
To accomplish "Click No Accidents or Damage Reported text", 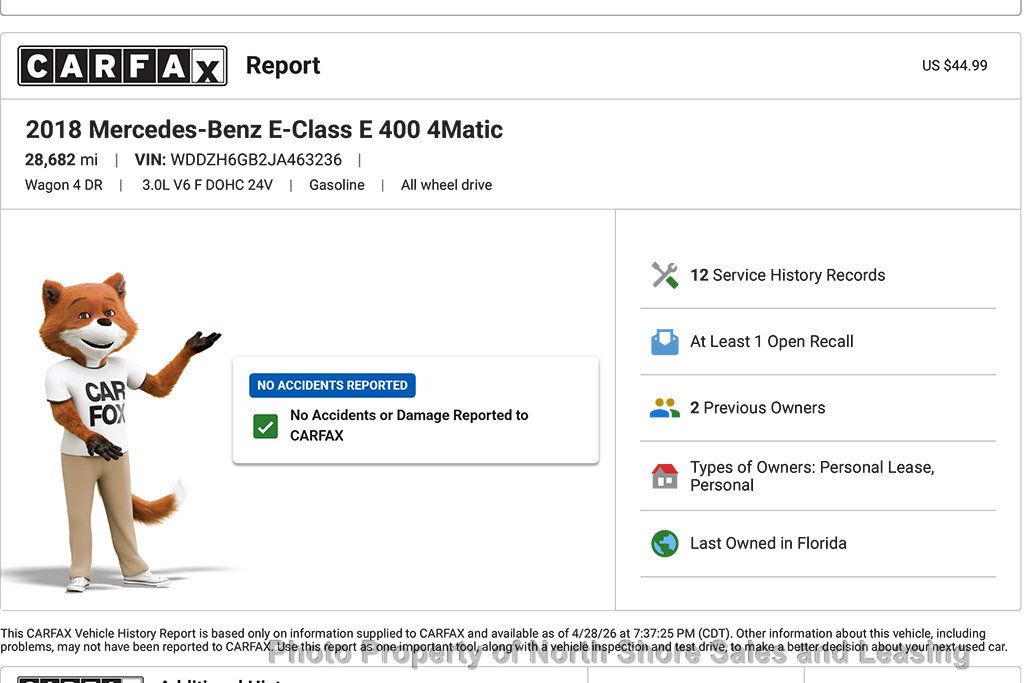I will [x=409, y=425].
